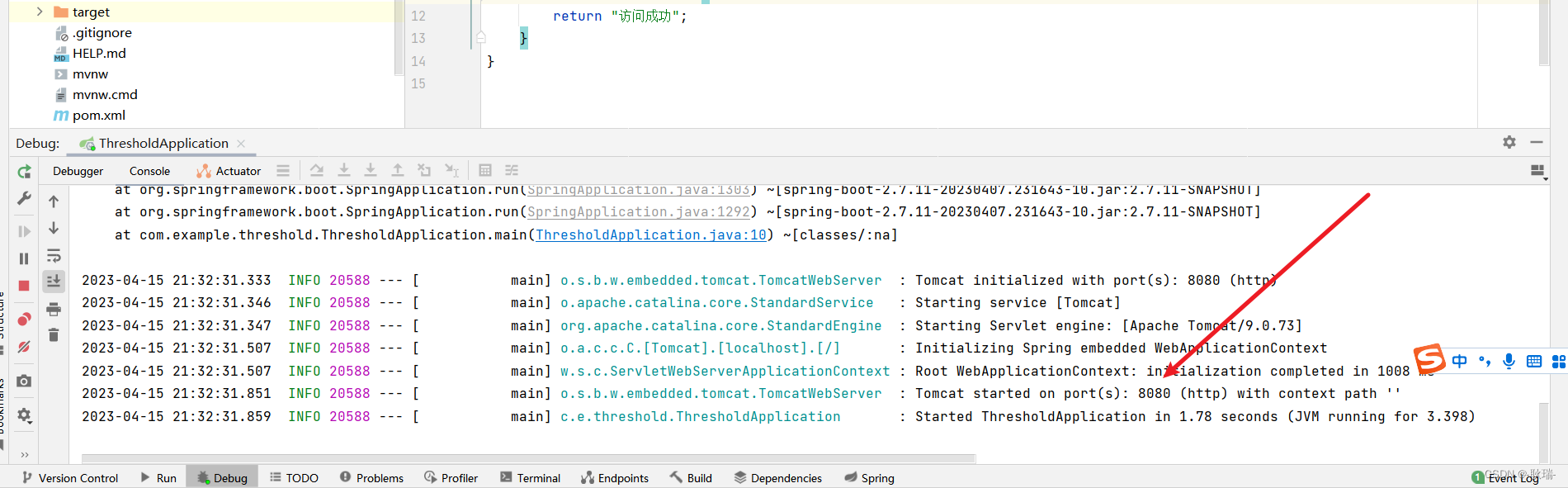Click the hamburger icon beside Actuator
The width and height of the screenshot is (1568, 488).
tap(283, 171)
